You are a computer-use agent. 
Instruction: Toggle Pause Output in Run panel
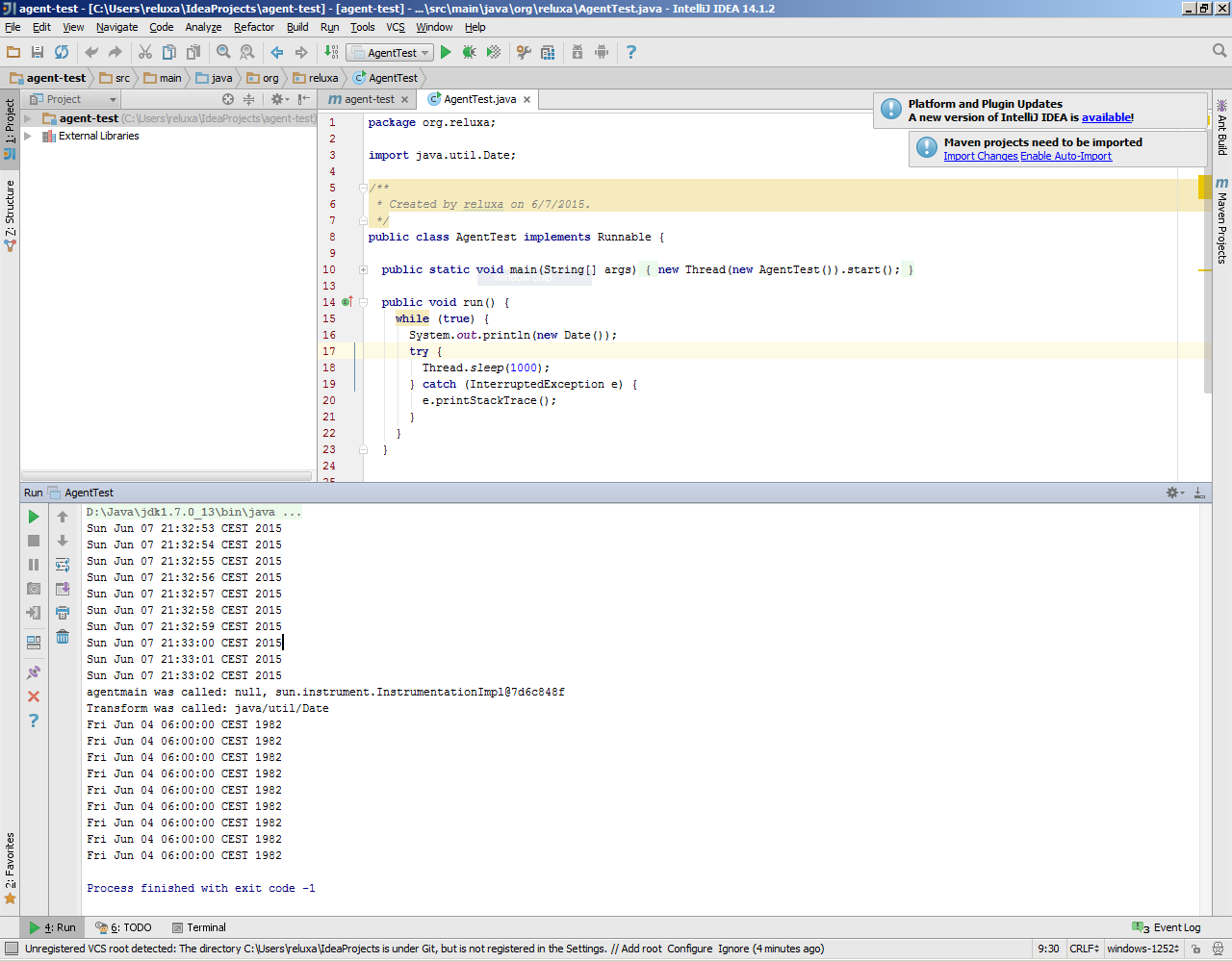[x=34, y=565]
